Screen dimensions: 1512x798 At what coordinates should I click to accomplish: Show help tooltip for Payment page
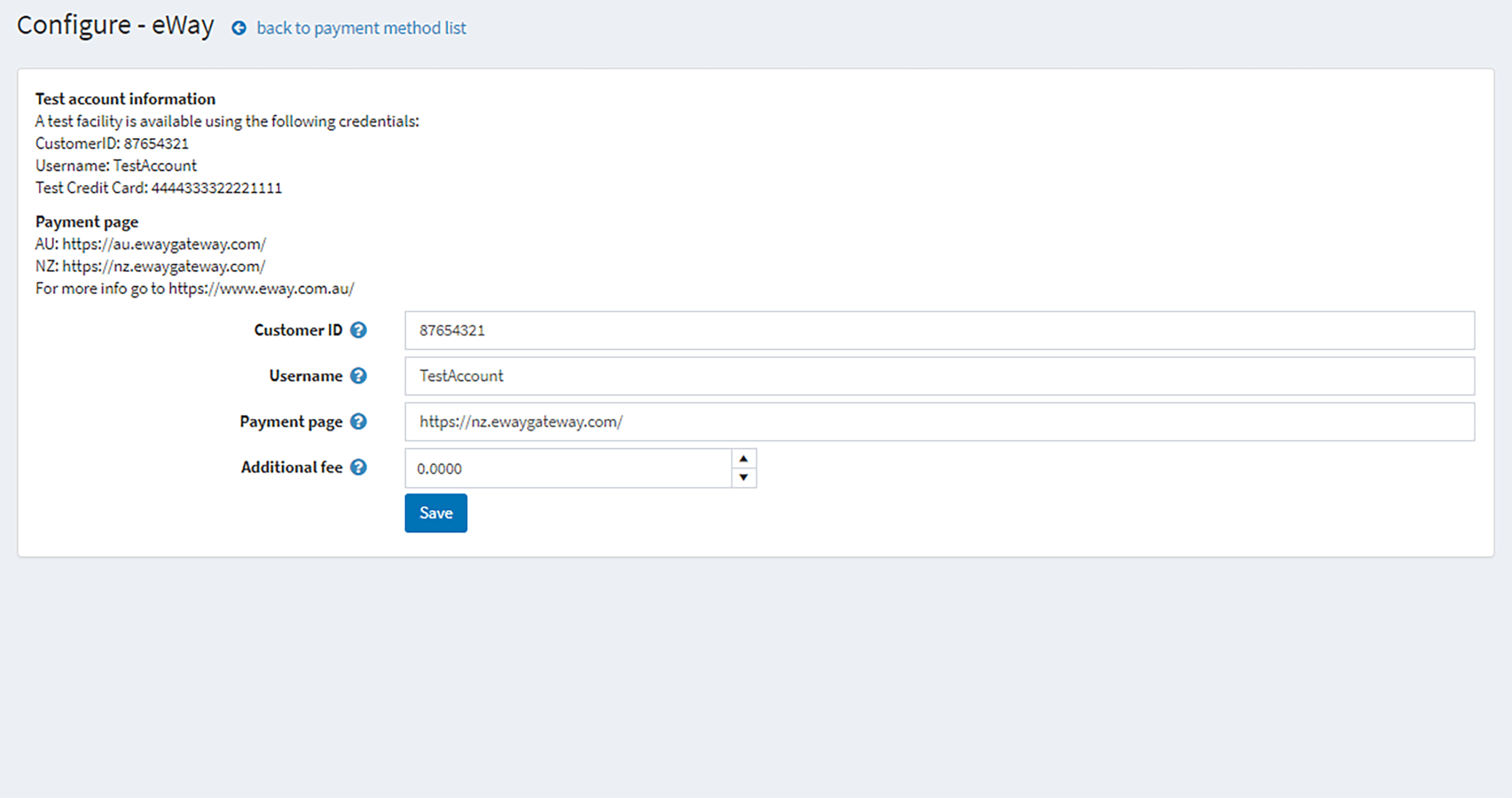(x=358, y=422)
